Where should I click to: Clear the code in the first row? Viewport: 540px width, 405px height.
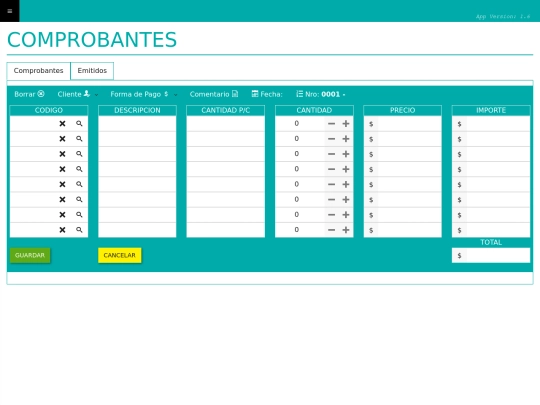tap(62, 124)
